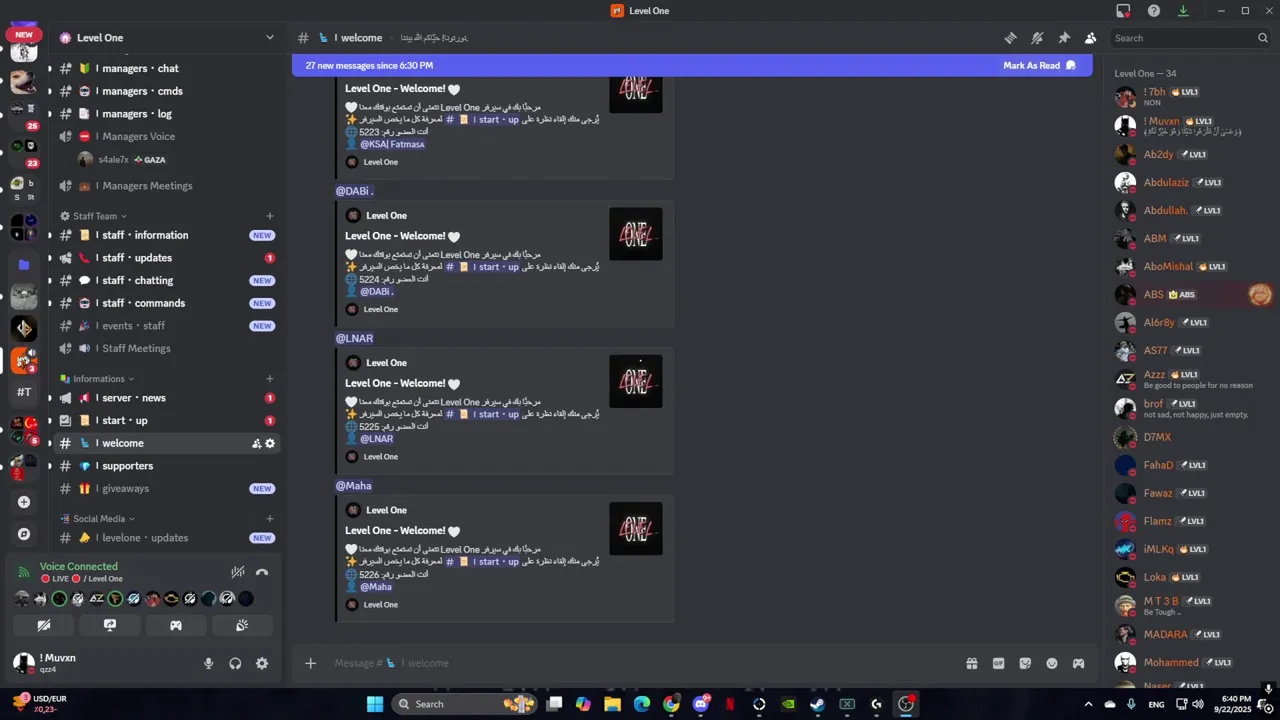Collapse the Social Media category
This screenshot has width=1280, height=720.
click(x=98, y=519)
